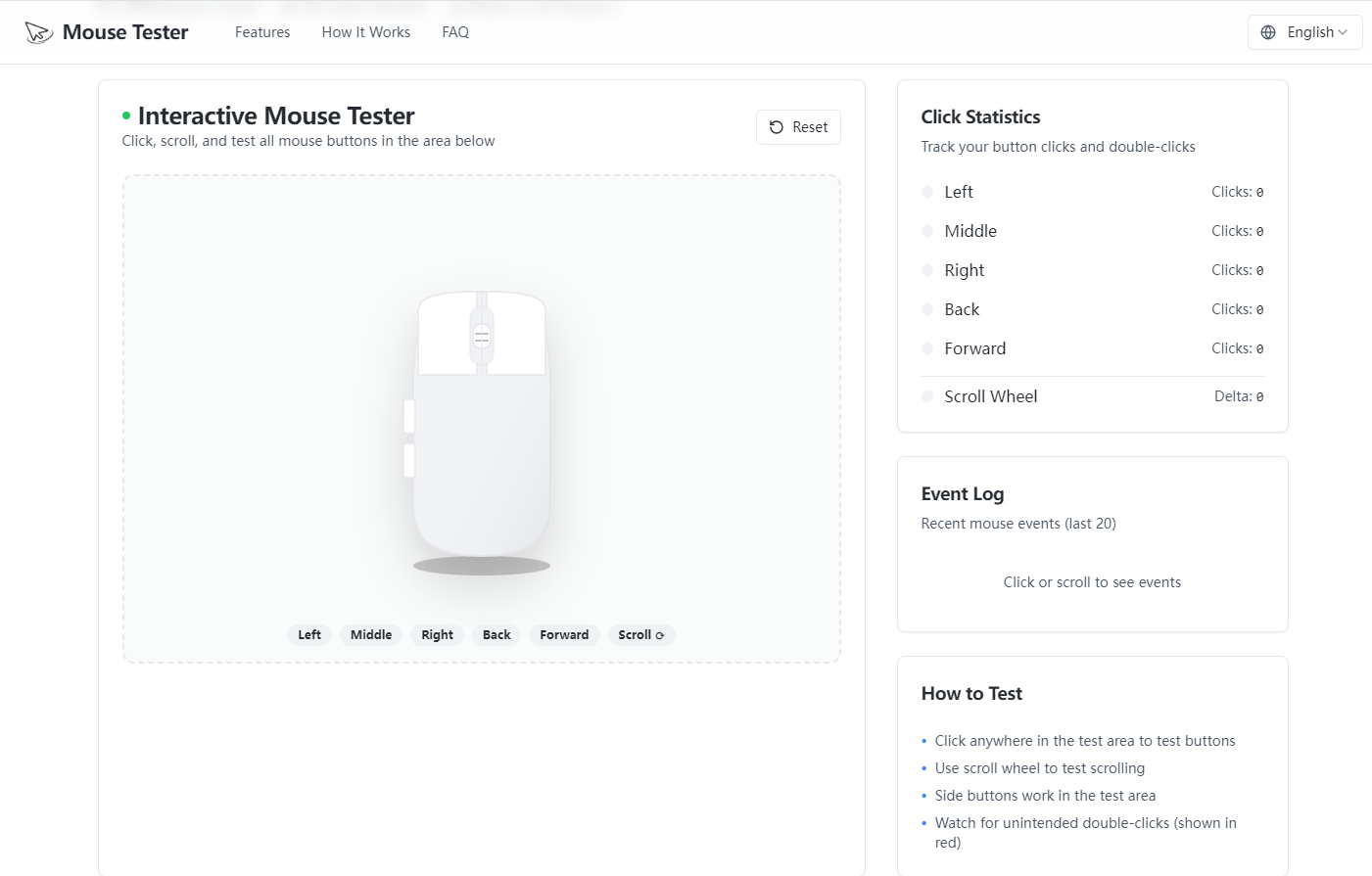Click the indicator dot next to Left statistic

point(926,192)
